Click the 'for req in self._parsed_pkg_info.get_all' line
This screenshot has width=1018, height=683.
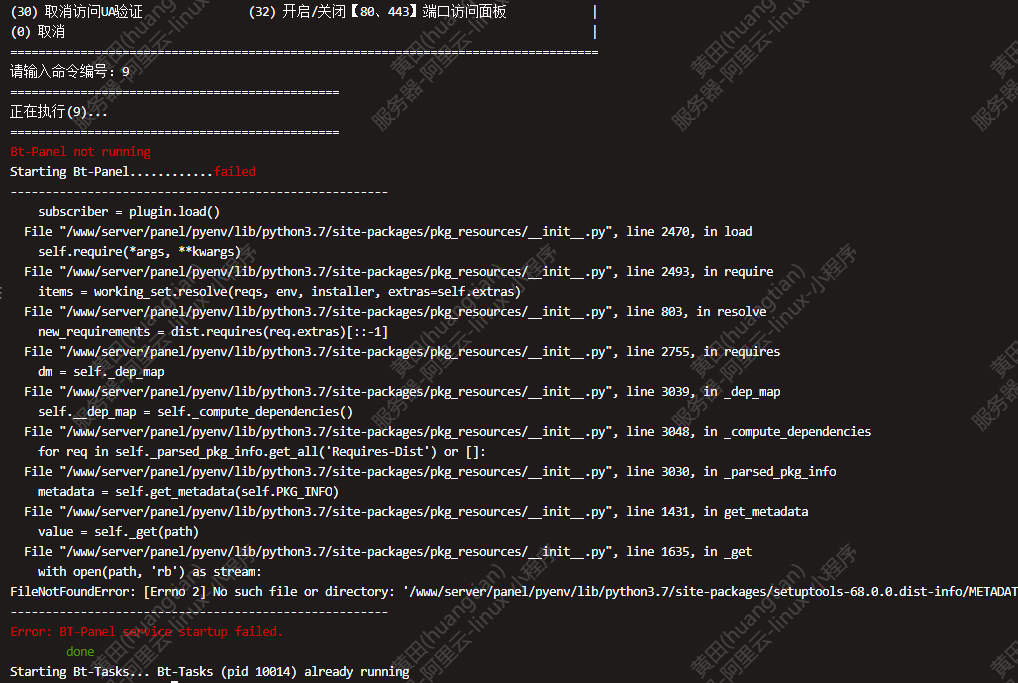coord(262,452)
